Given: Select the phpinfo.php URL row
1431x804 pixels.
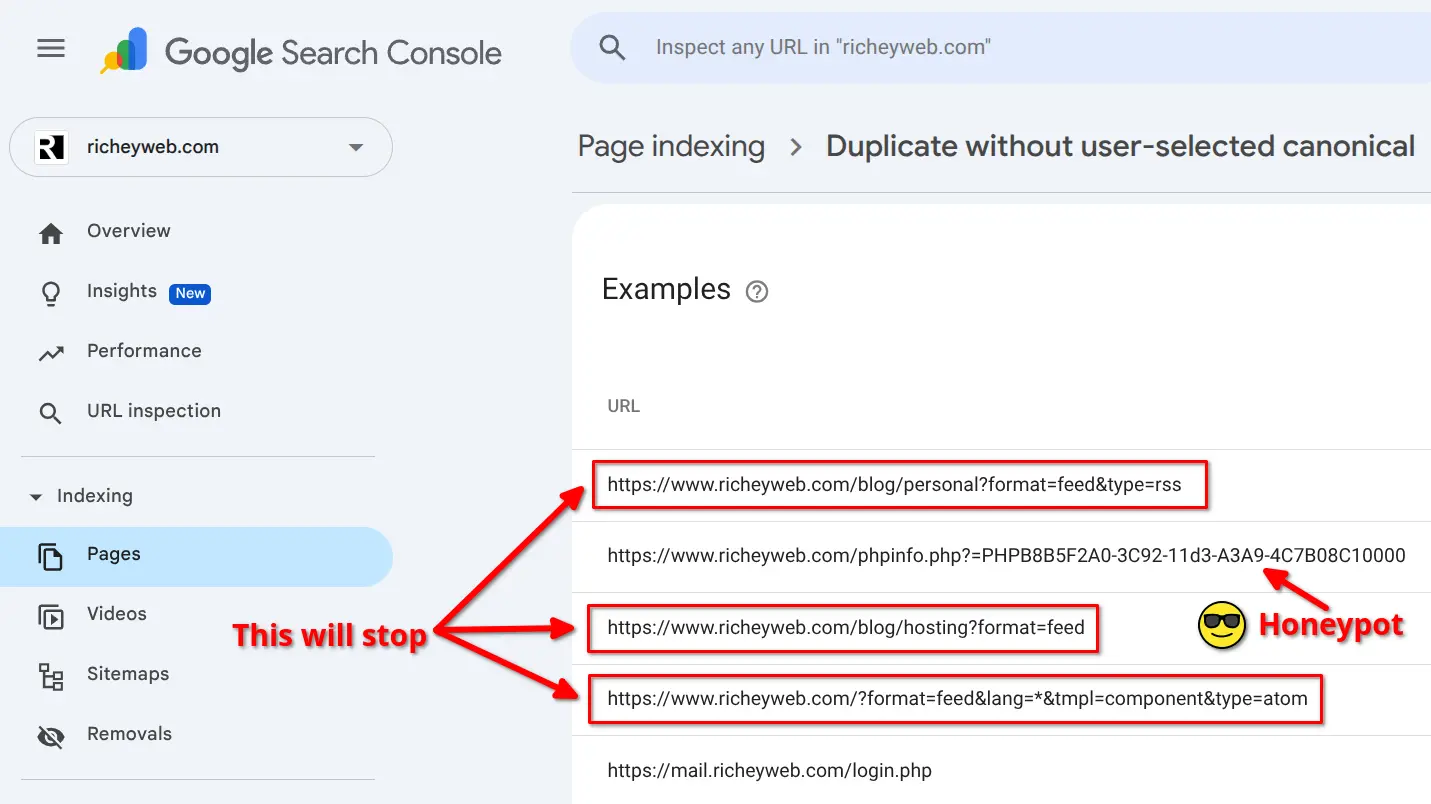Looking at the screenshot, I should tap(1005, 556).
